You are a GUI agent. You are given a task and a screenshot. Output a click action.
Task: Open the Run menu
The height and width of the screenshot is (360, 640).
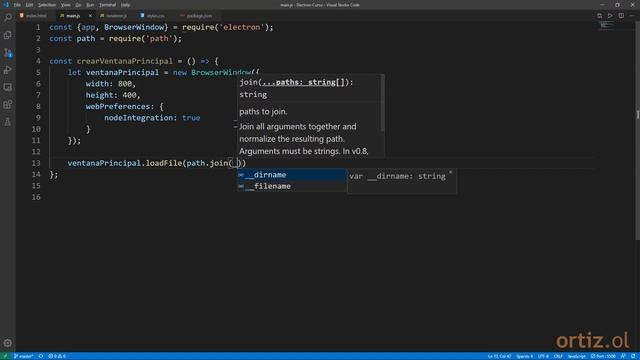(90, 5)
